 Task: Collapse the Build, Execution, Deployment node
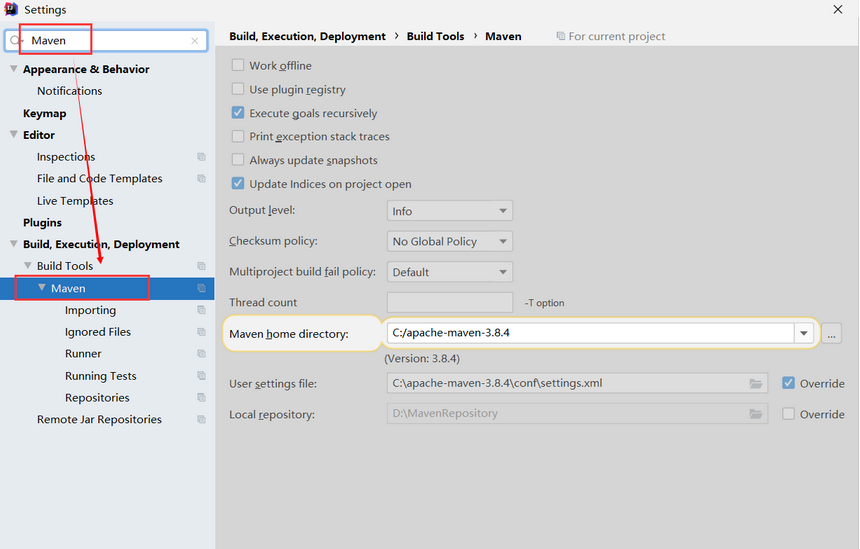click(x=14, y=244)
